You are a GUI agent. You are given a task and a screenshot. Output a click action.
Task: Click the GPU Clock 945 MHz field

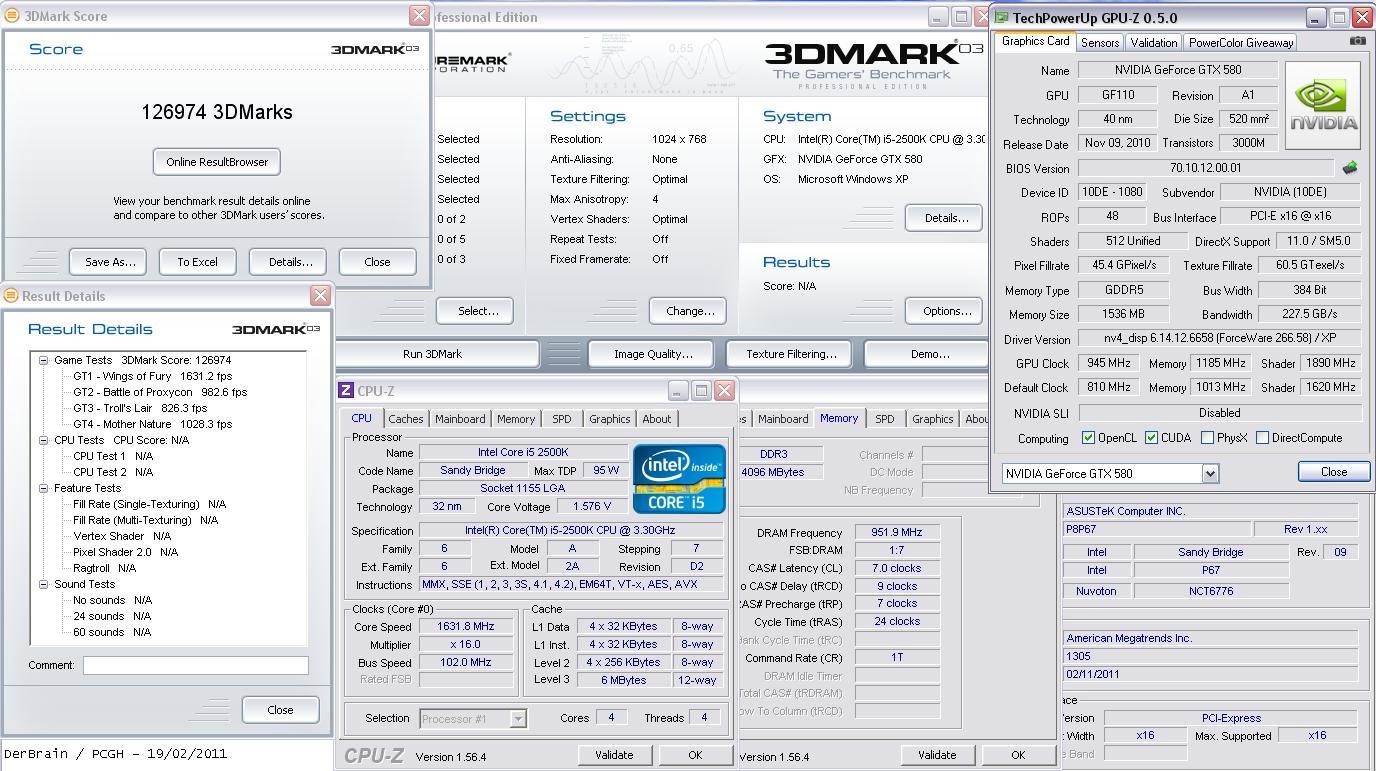[x=1110, y=363]
